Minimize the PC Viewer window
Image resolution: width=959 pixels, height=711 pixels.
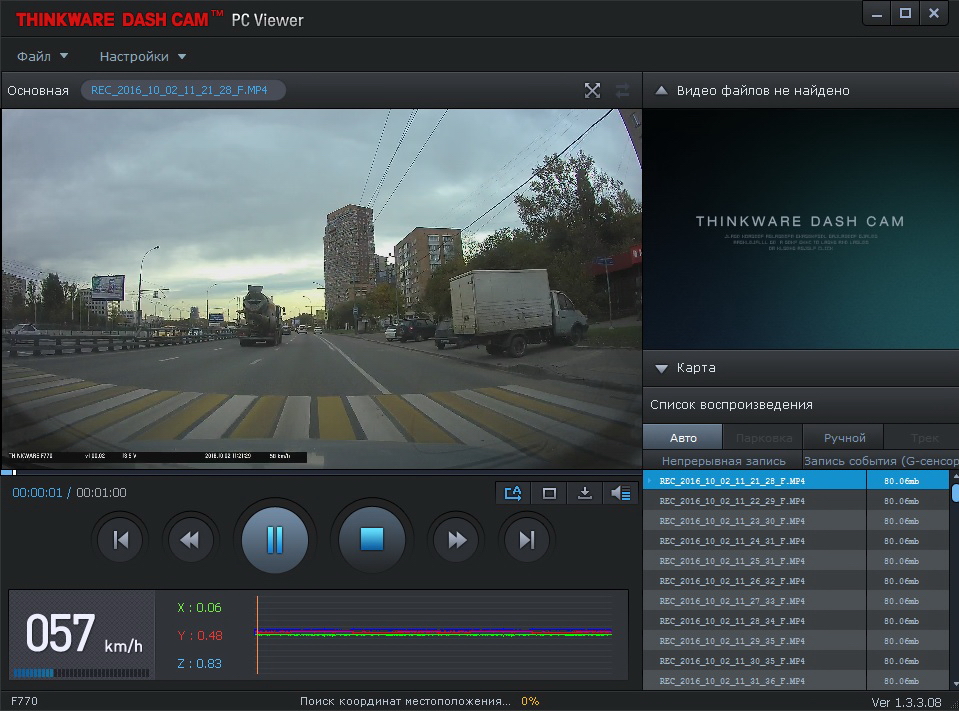click(x=876, y=13)
